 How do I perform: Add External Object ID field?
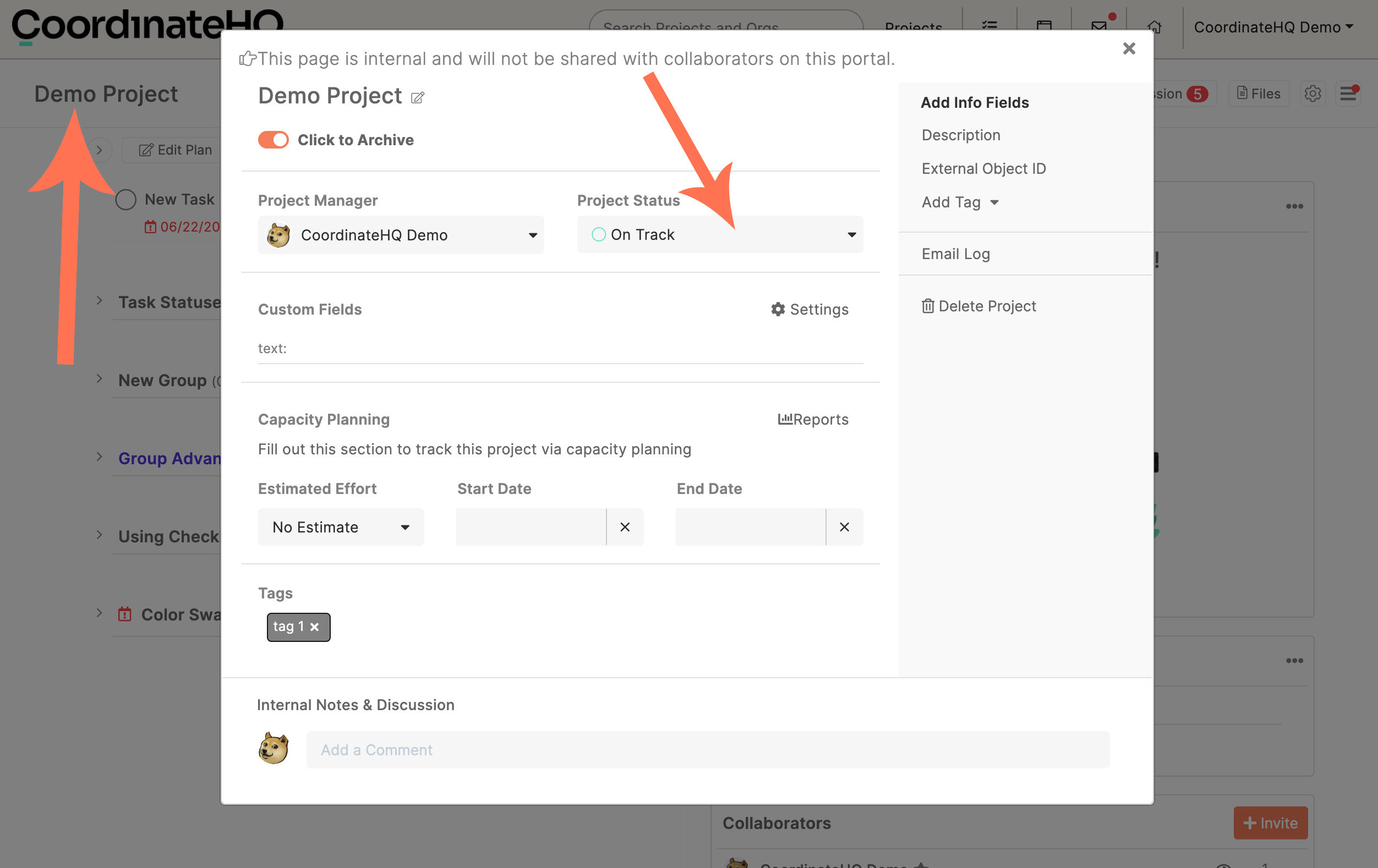tap(984, 169)
